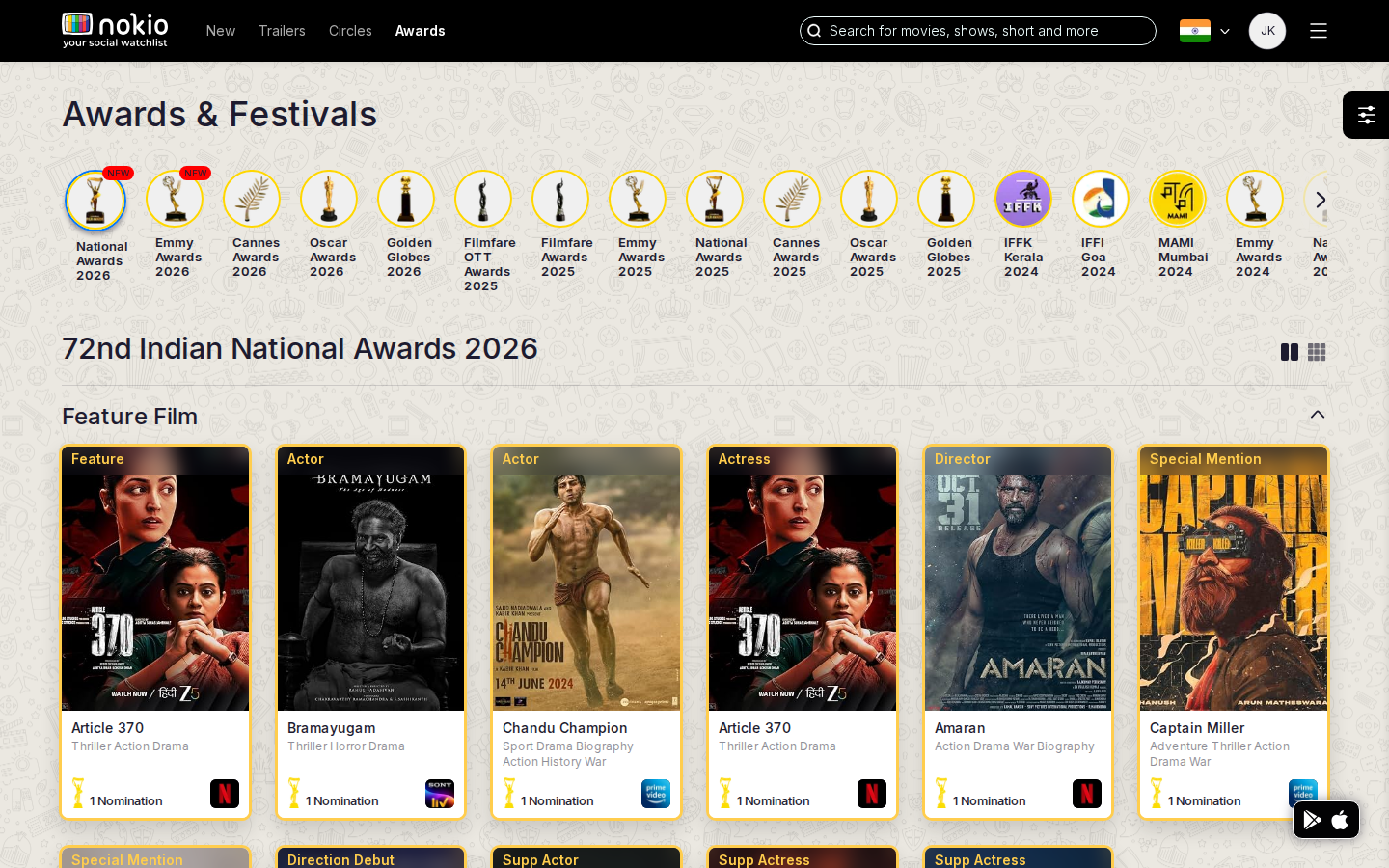
Task: Open the Amaran poster
Action: click(x=1018, y=579)
